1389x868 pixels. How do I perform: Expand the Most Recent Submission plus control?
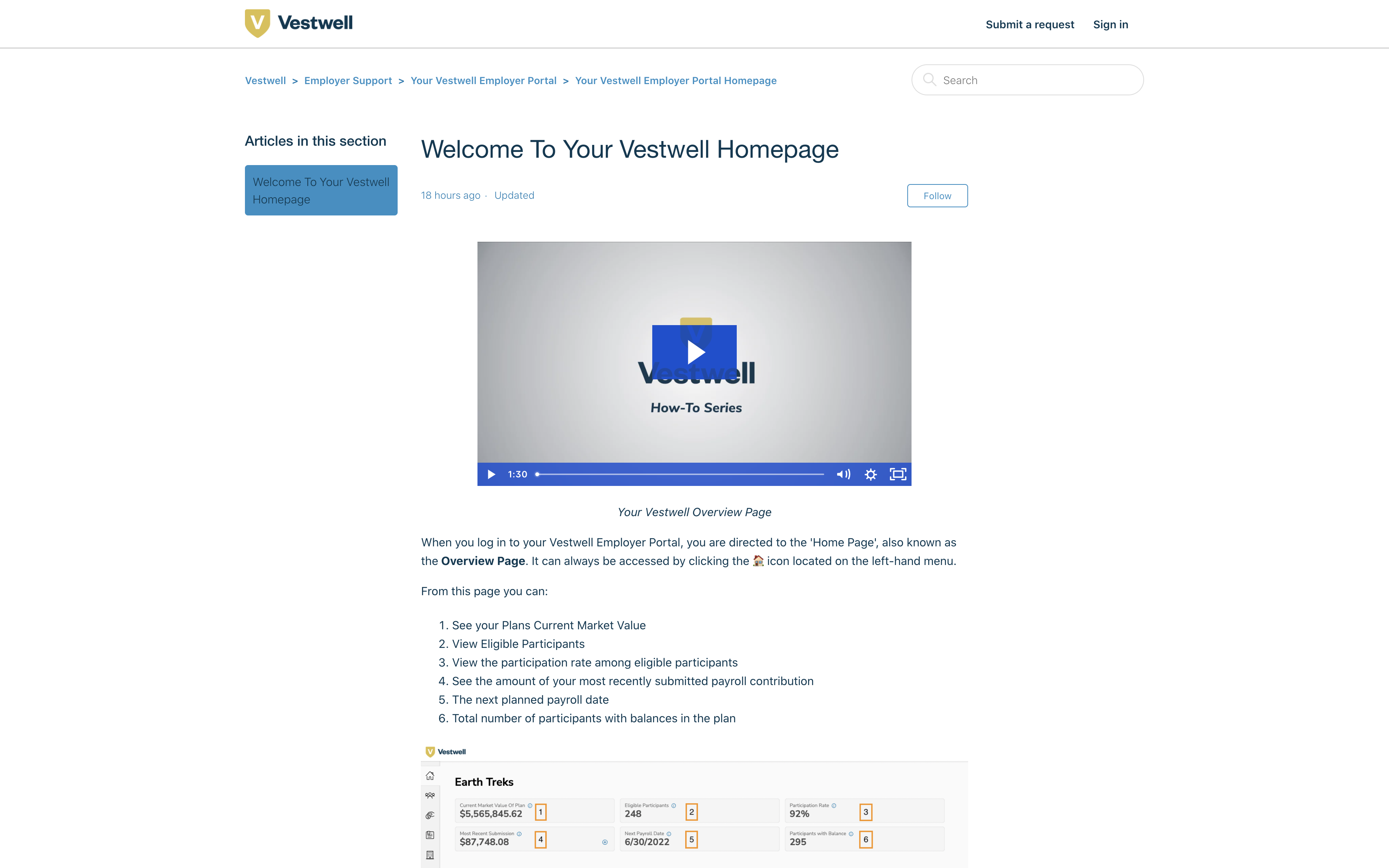(x=605, y=842)
